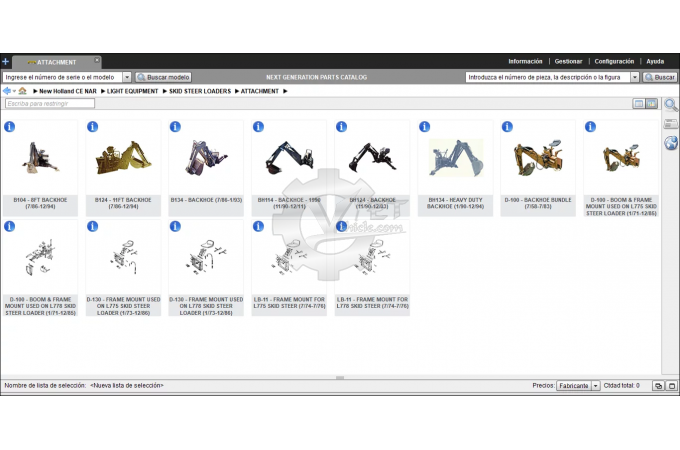Go back with the blue arrow
Image resolution: width=680 pixels, height=450 pixels.
click(7, 91)
